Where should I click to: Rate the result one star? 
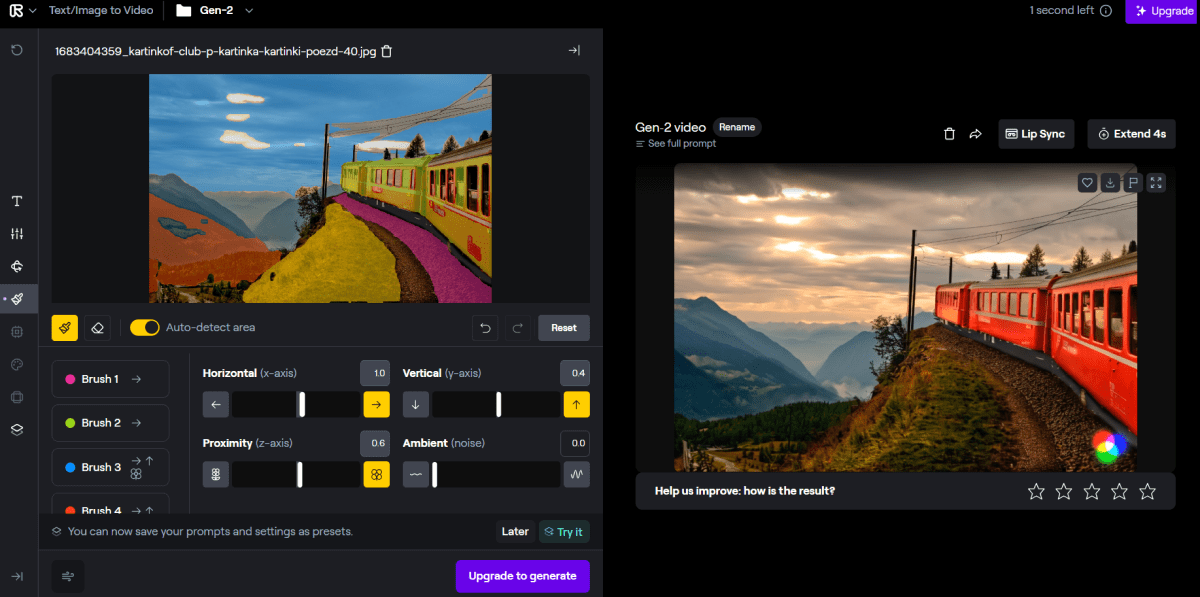pos(1036,491)
